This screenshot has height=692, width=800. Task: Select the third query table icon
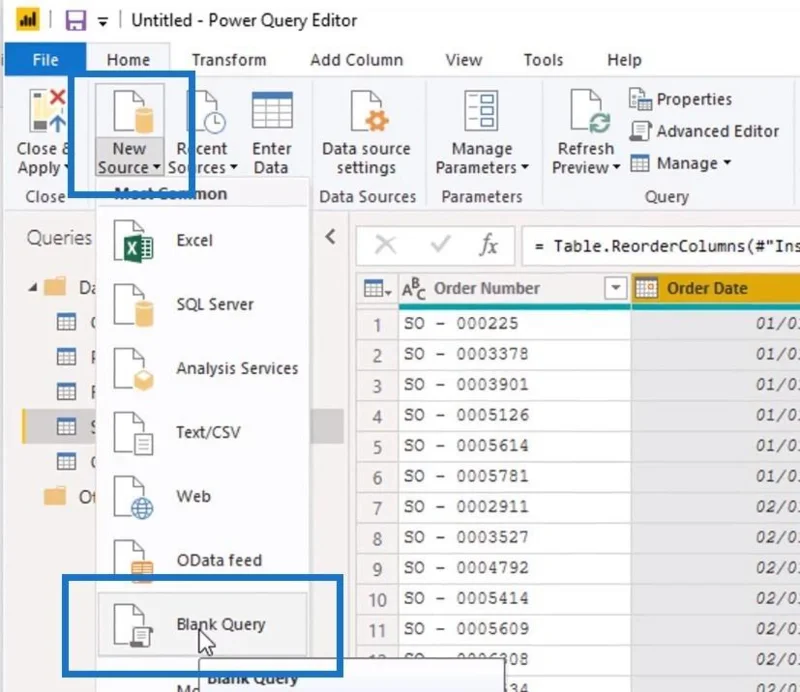pyautogui.click(x=66, y=391)
